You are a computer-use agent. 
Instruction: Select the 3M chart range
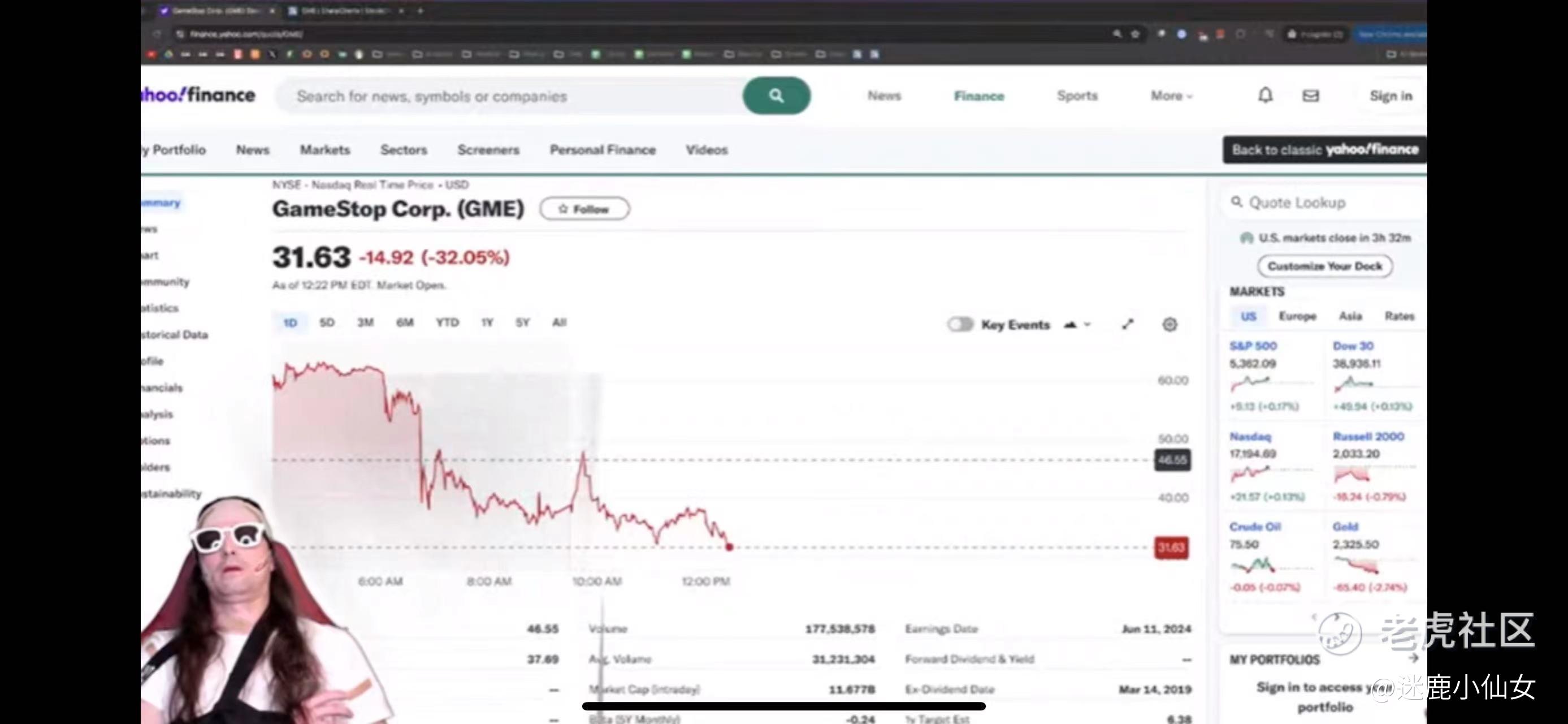pyautogui.click(x=365, y=323)
